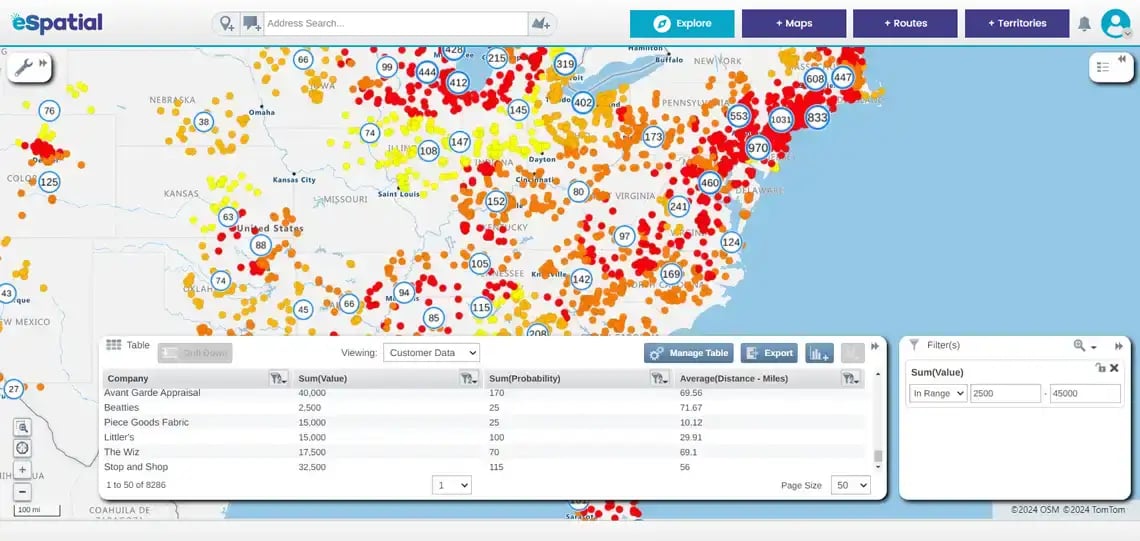
Task: Select the Beatties row
Action: coord(484,407)
